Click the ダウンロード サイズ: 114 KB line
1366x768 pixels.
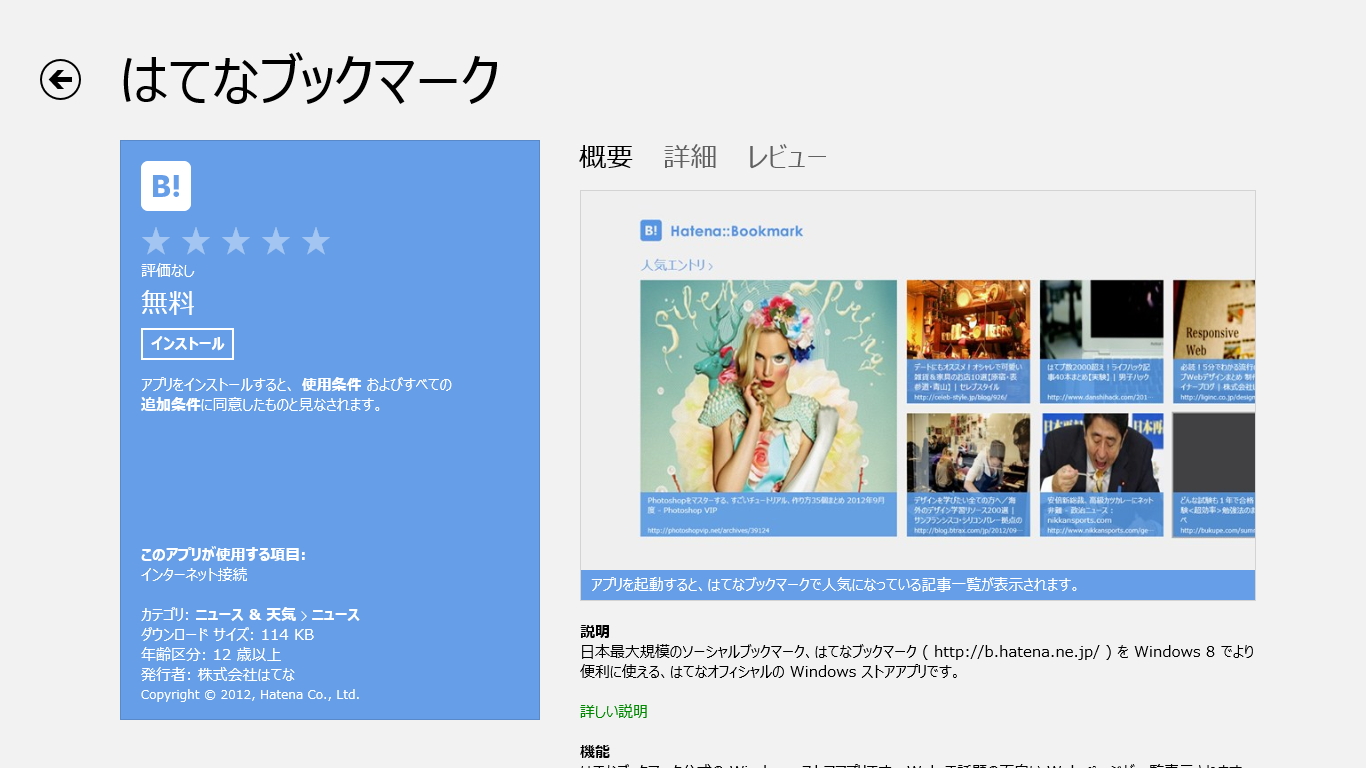pyautogui.click(x=228, y=635)
